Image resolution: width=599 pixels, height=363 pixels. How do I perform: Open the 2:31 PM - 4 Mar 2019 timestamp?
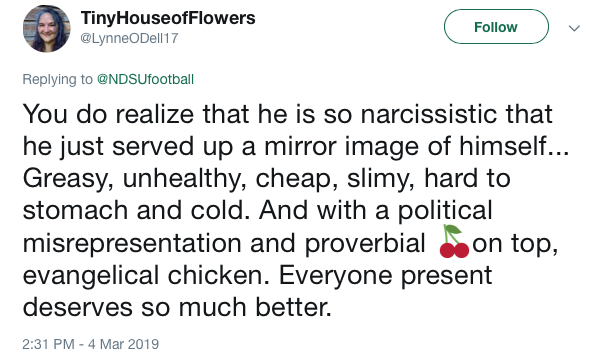click(91, 344)
